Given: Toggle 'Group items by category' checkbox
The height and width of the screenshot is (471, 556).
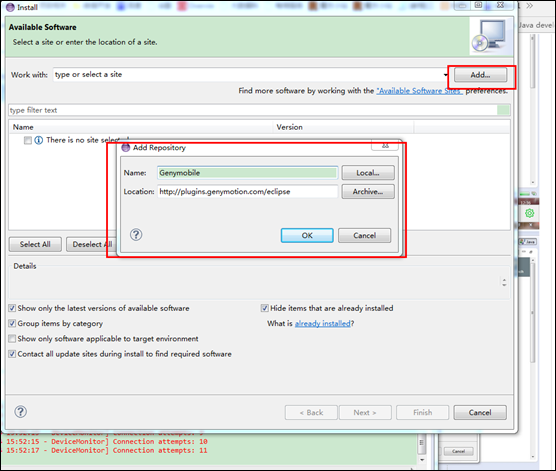Looking at the screenshot, I should tap(12, 323).
